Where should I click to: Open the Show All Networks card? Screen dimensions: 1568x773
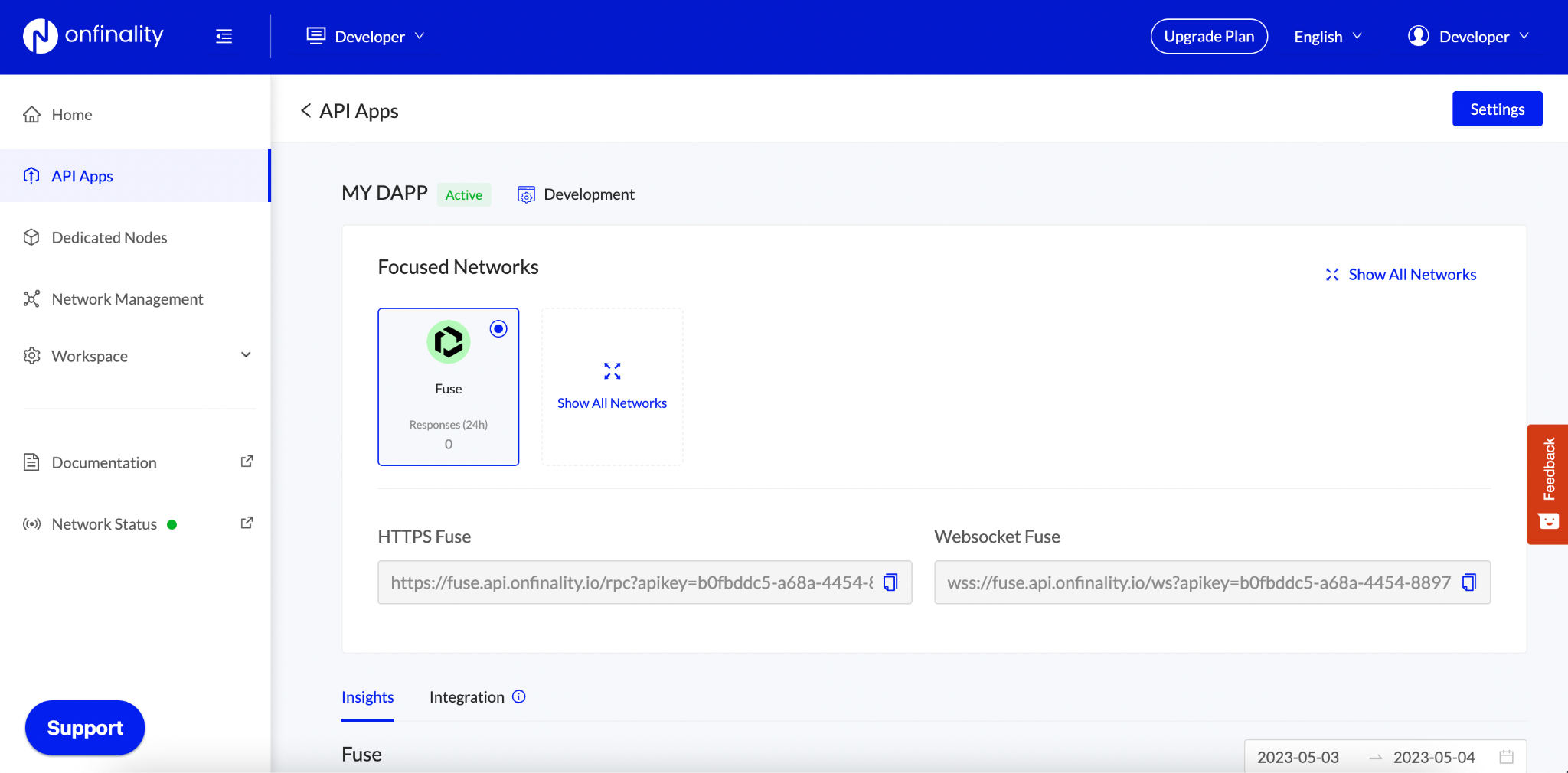pos(612,386)
